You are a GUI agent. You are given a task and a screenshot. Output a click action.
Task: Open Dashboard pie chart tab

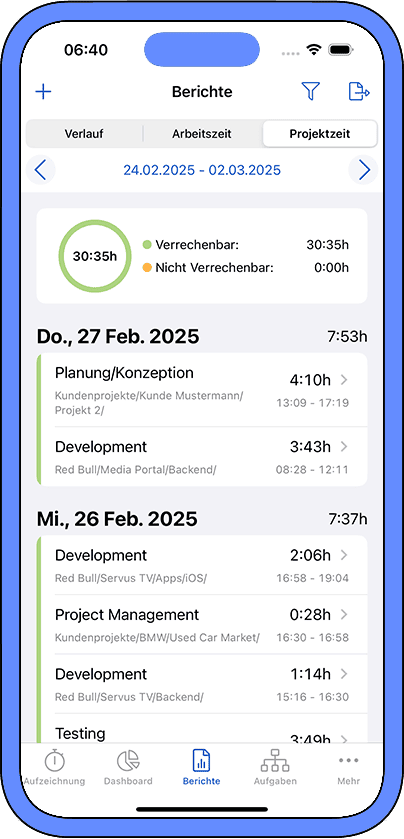[x=128, y=767]
